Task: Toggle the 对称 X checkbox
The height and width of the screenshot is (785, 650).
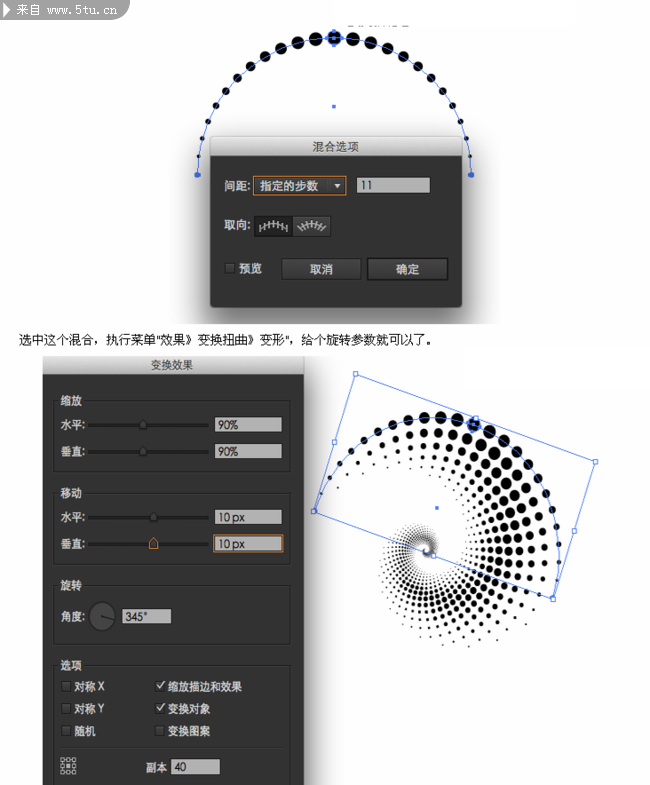Action: (66, 686)
